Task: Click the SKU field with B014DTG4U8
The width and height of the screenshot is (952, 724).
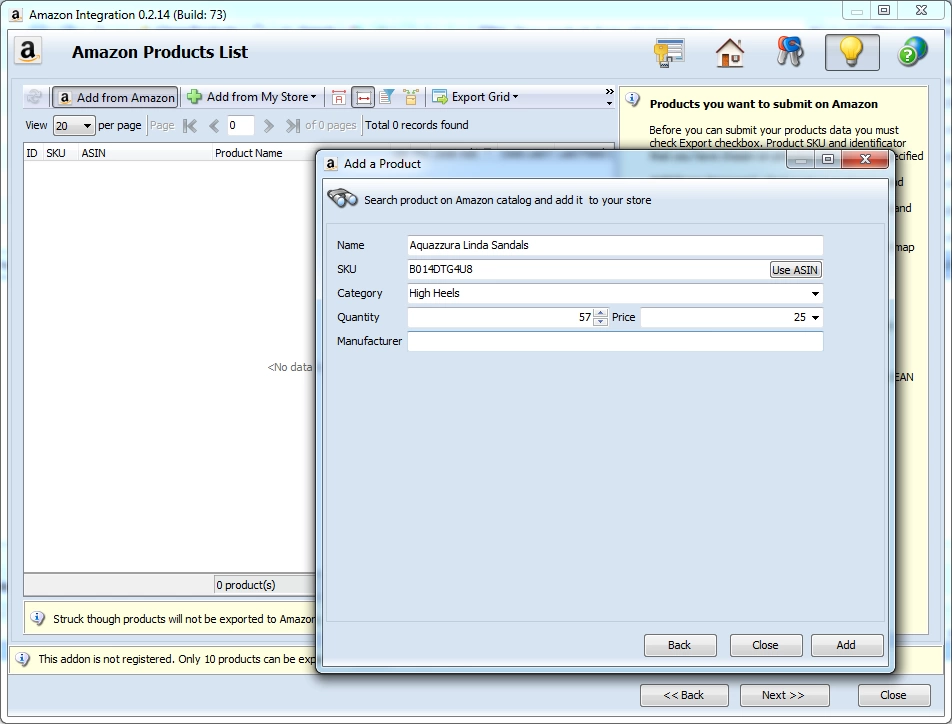Action: (x=588, y=270)
